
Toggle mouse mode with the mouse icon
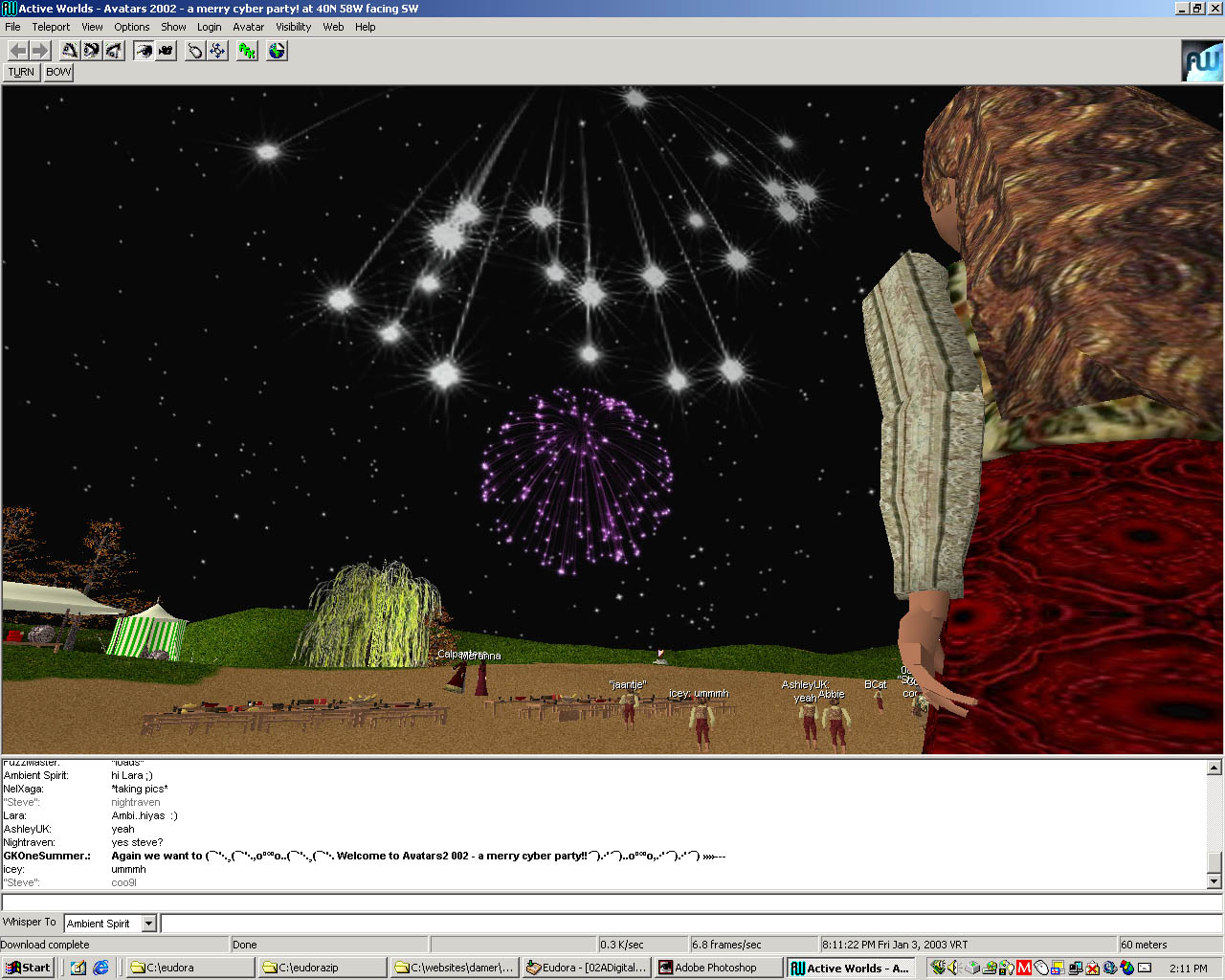195,51
